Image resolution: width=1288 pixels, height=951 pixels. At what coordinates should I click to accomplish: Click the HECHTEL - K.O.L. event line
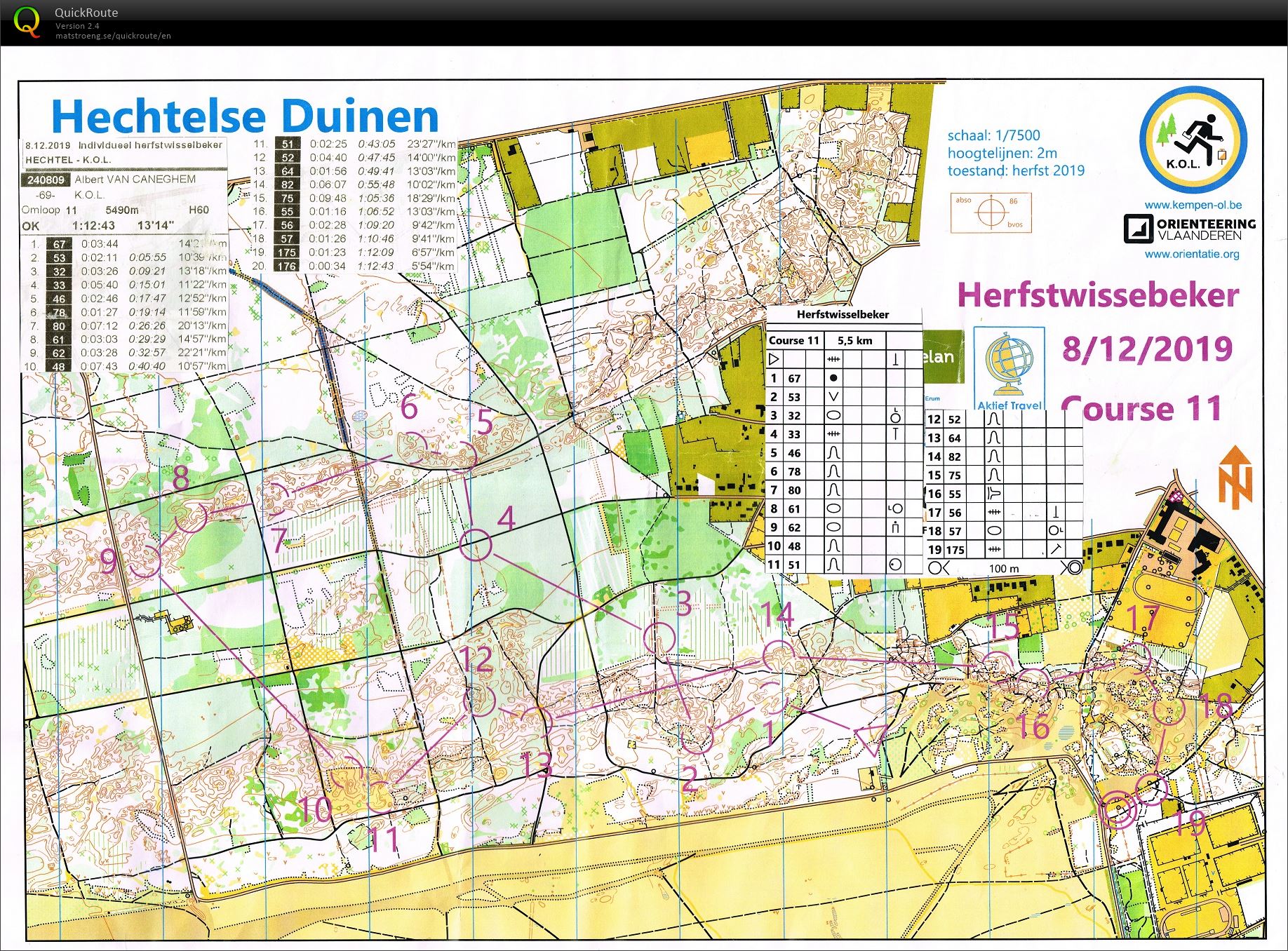(68, 160)
